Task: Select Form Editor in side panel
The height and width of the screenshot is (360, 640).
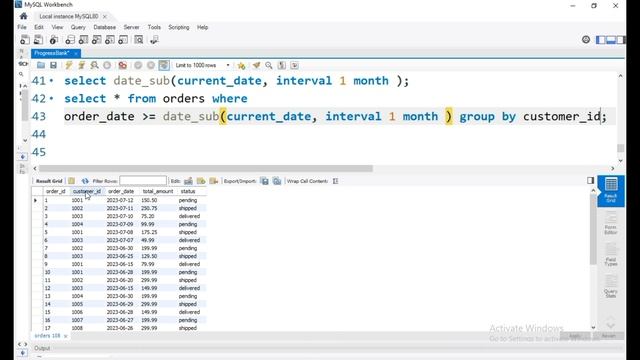Action: tap(611, 223)
